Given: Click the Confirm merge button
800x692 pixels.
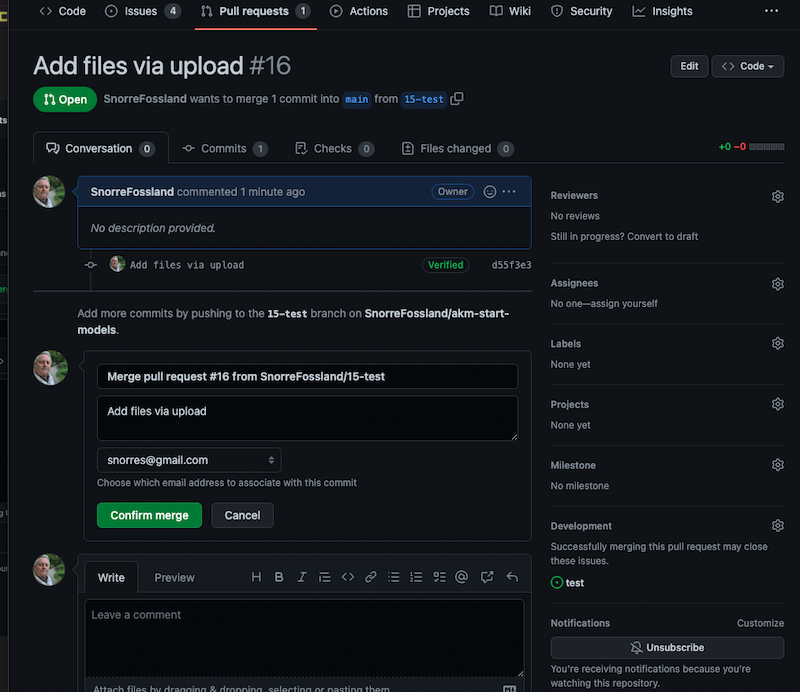Looking at the screenshot, I should pos(149,515).
